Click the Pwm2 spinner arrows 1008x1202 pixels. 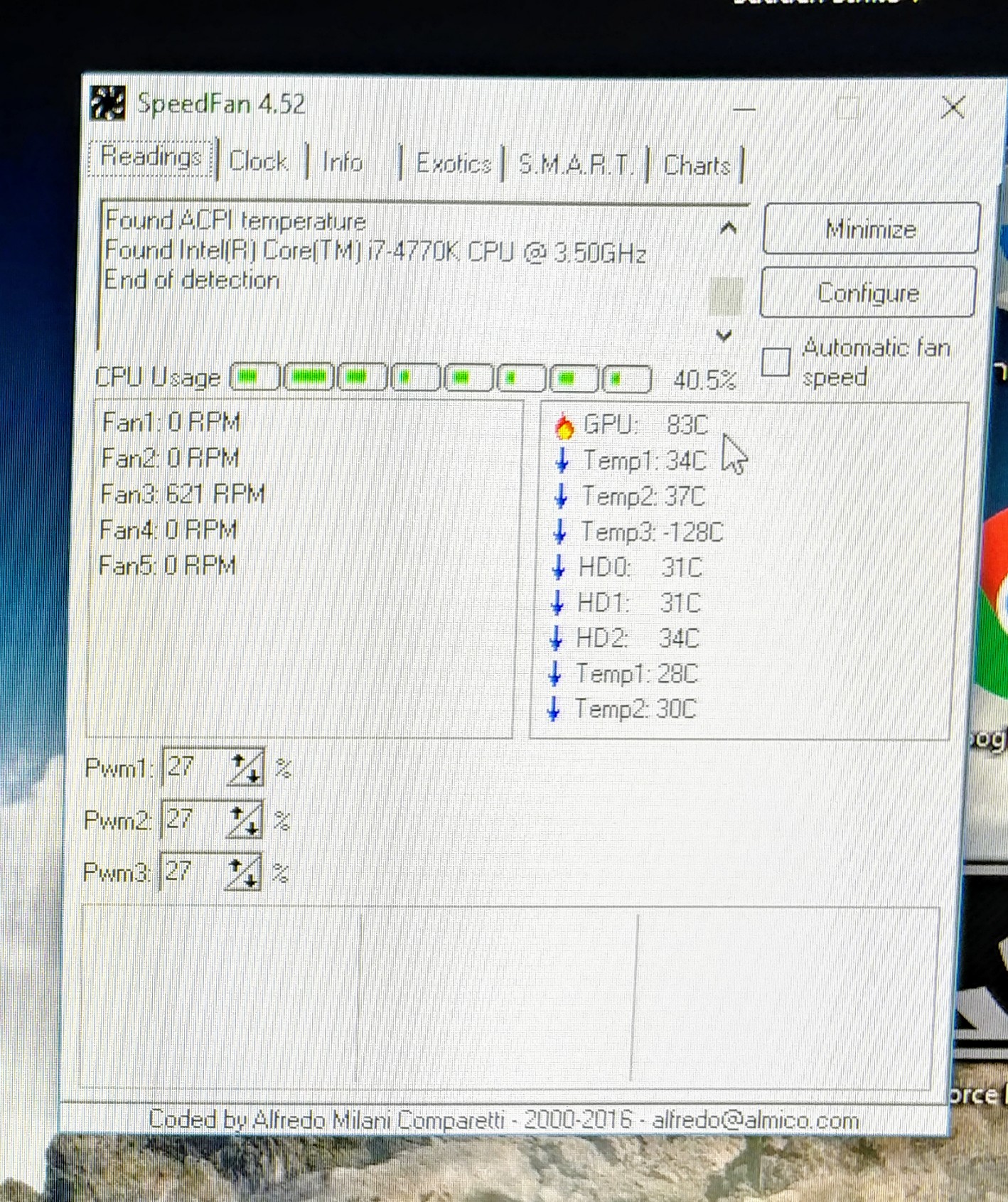click(x=244, y=820)
